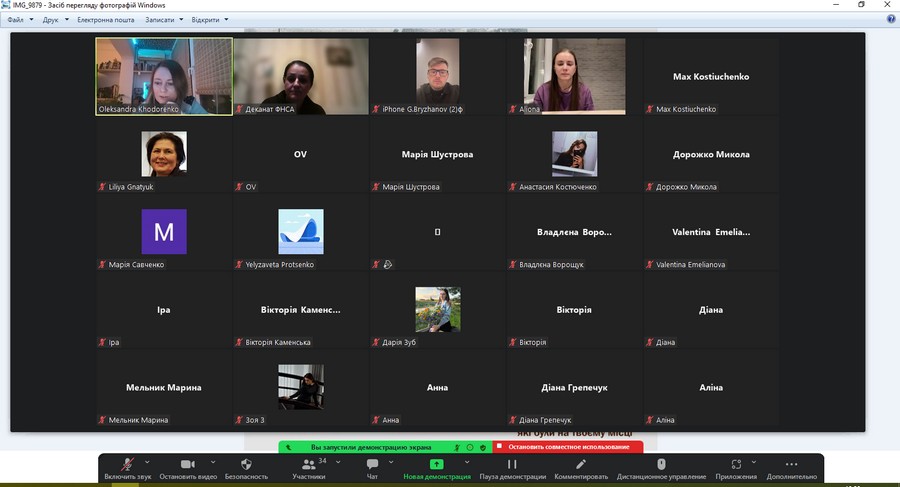The height and width of the screenshot is (487, 900).
Task: Click the green Вы запустили демонстрацию экрана bar
Action: point(373,447)
